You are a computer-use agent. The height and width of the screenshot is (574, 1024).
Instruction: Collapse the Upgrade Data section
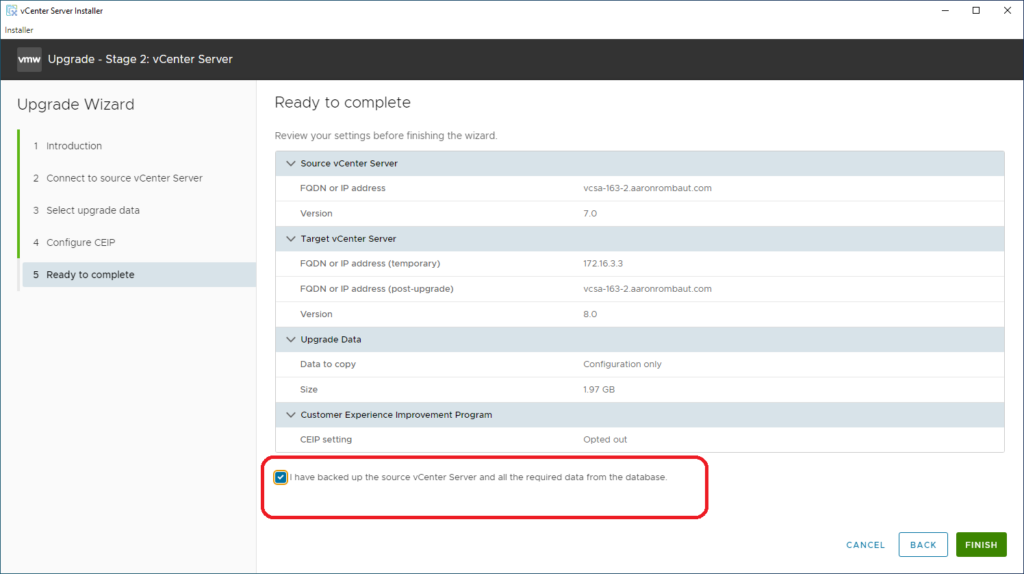(291, 340)
